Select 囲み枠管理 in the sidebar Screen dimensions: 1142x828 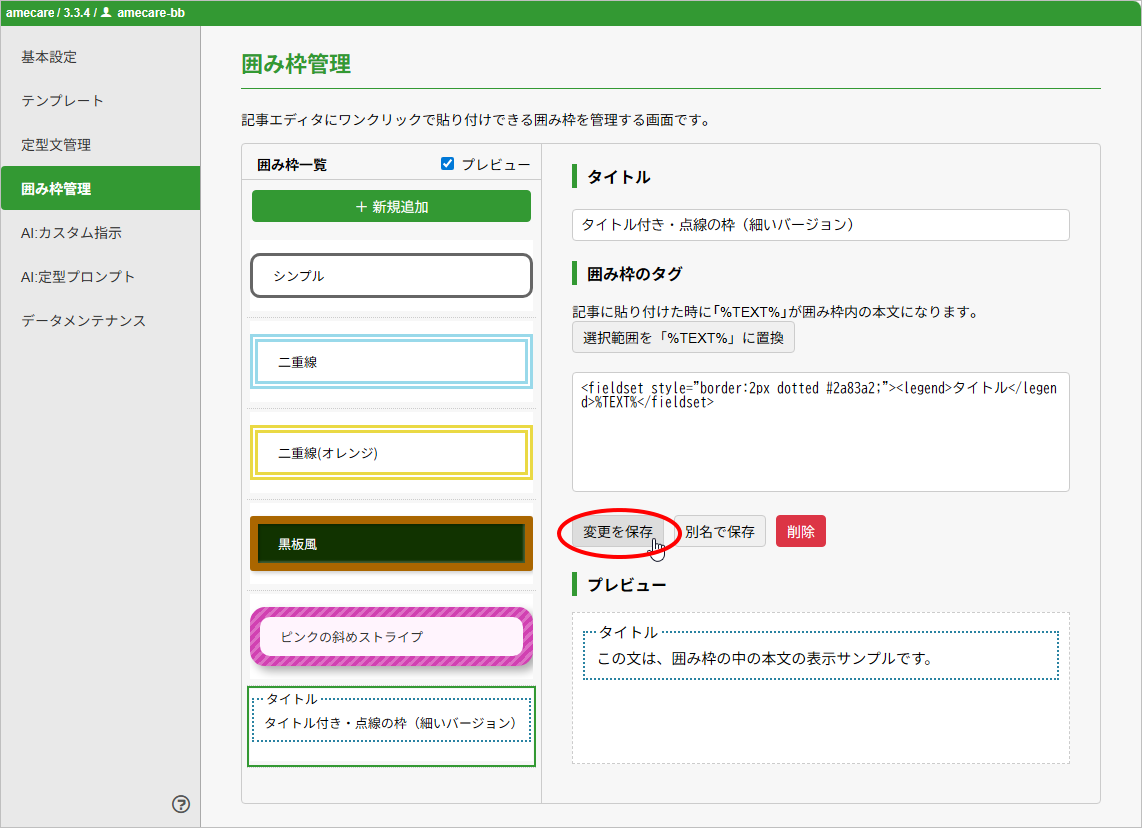[56, 189]
